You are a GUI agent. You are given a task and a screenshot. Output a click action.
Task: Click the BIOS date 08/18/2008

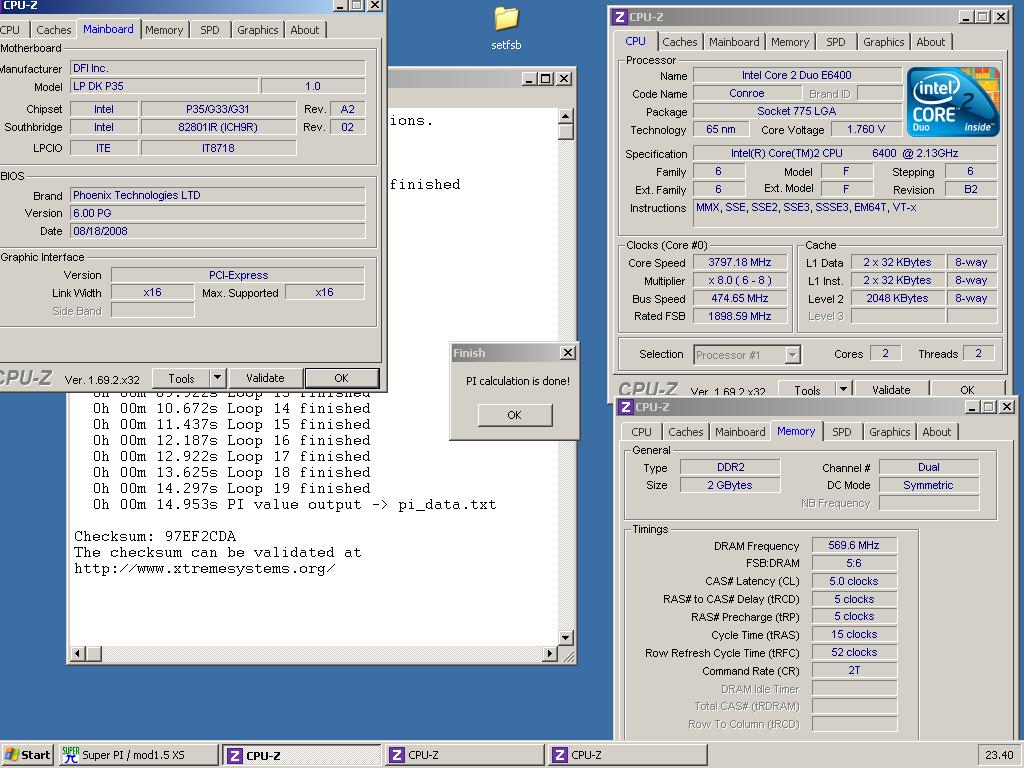click(217, 231)
